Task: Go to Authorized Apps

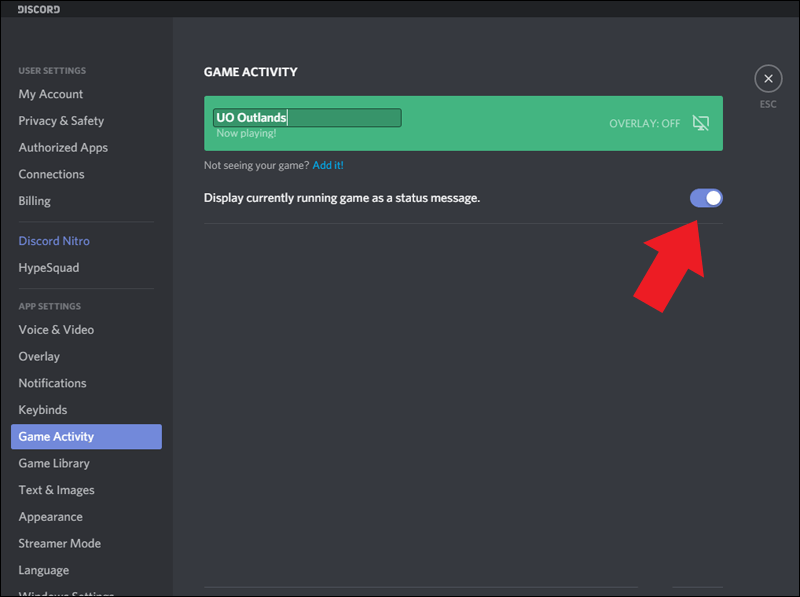Action: [x=63, y=148]
